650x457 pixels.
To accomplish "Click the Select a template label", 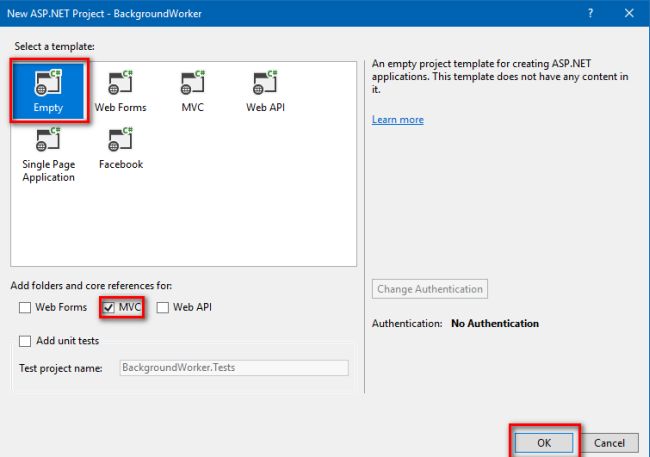I will click(54, 46).
